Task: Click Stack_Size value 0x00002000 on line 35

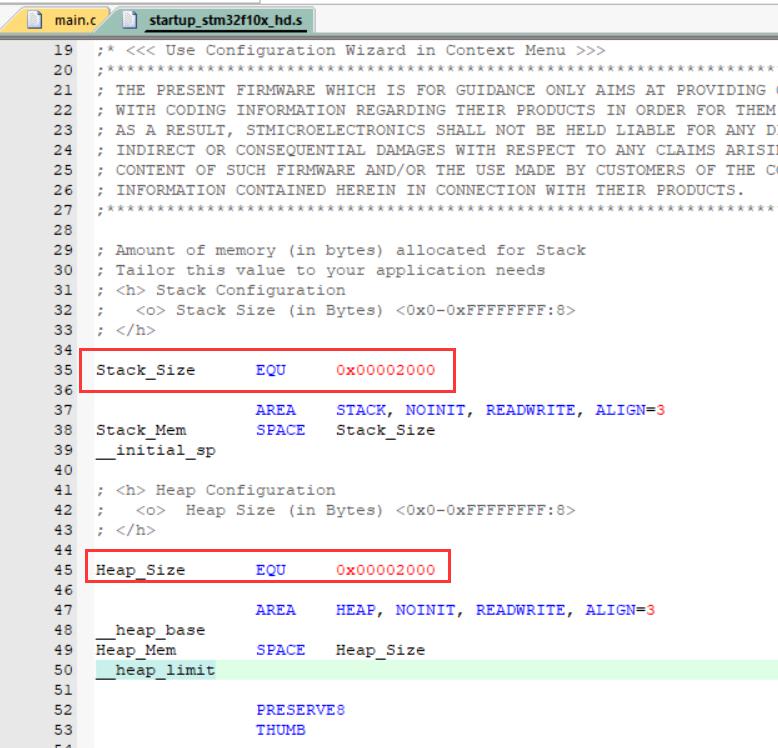Action: (x=386, y=370)
